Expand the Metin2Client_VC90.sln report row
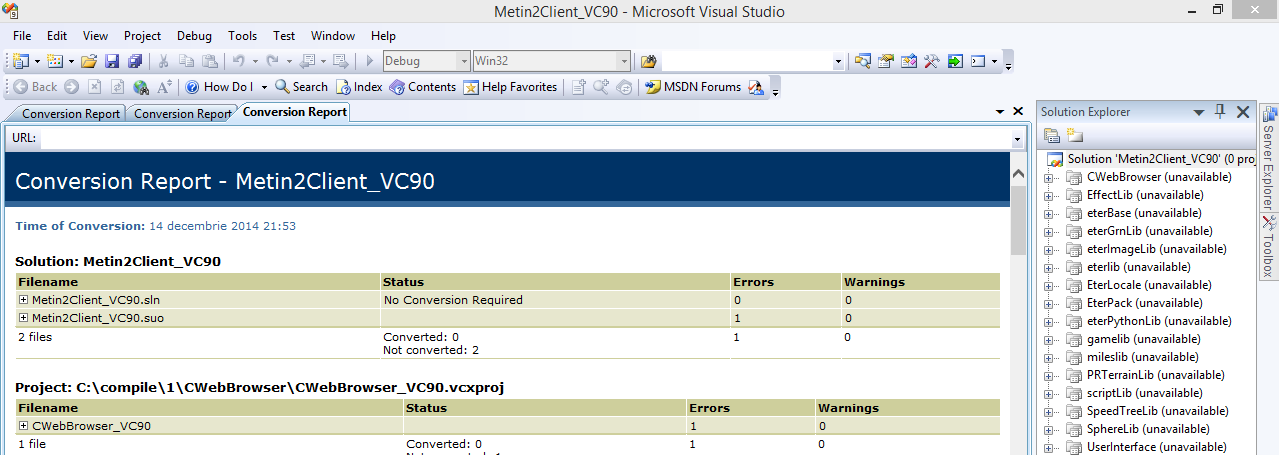This screenshot has width=1279, height=455. (24, 300)
